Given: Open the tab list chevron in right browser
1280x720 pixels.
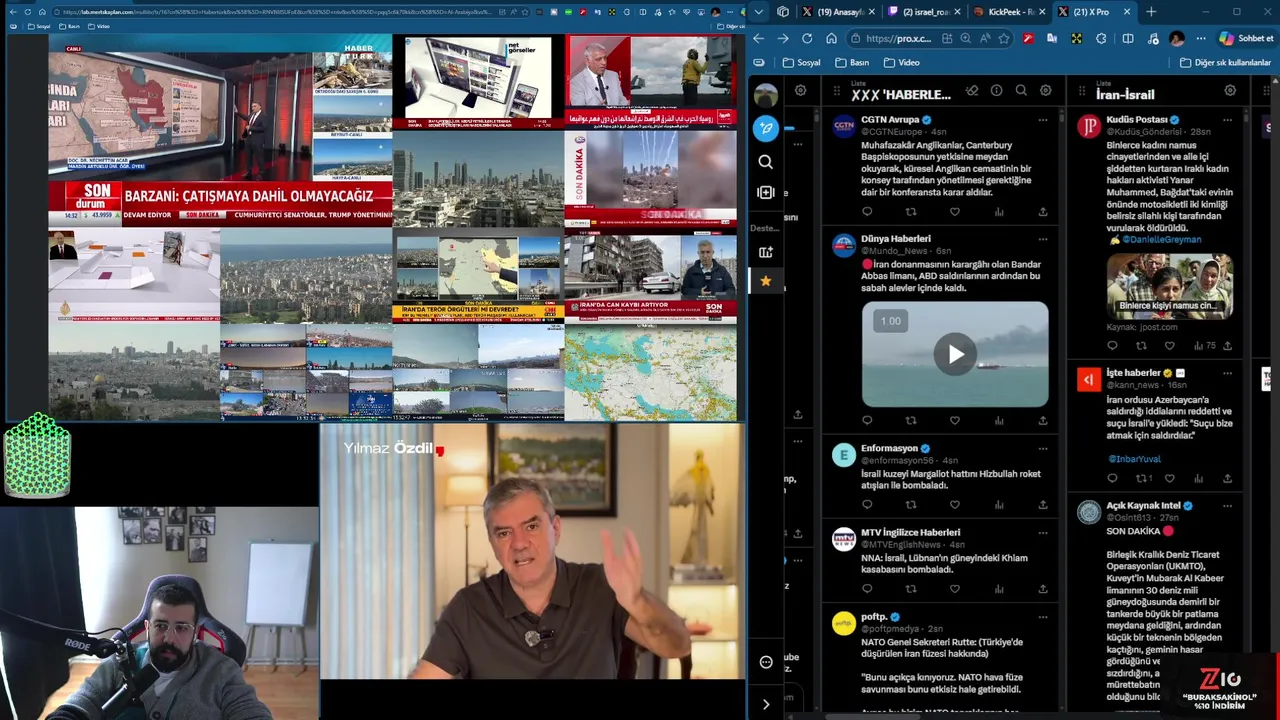Looking at the screenshot, I should [759, 12].
